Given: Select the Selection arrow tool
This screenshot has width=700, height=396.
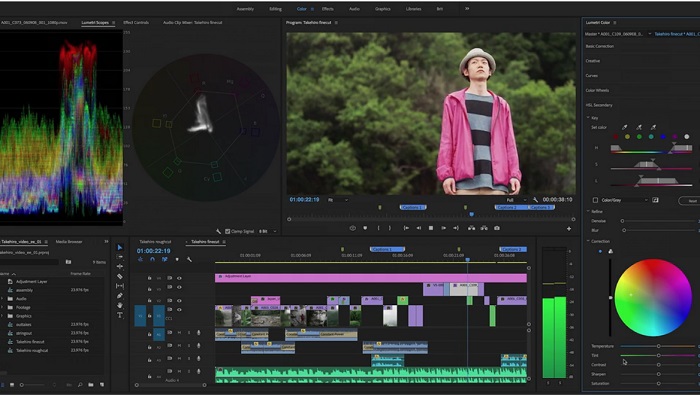Looking at the screenshot, I should point(120,247).
